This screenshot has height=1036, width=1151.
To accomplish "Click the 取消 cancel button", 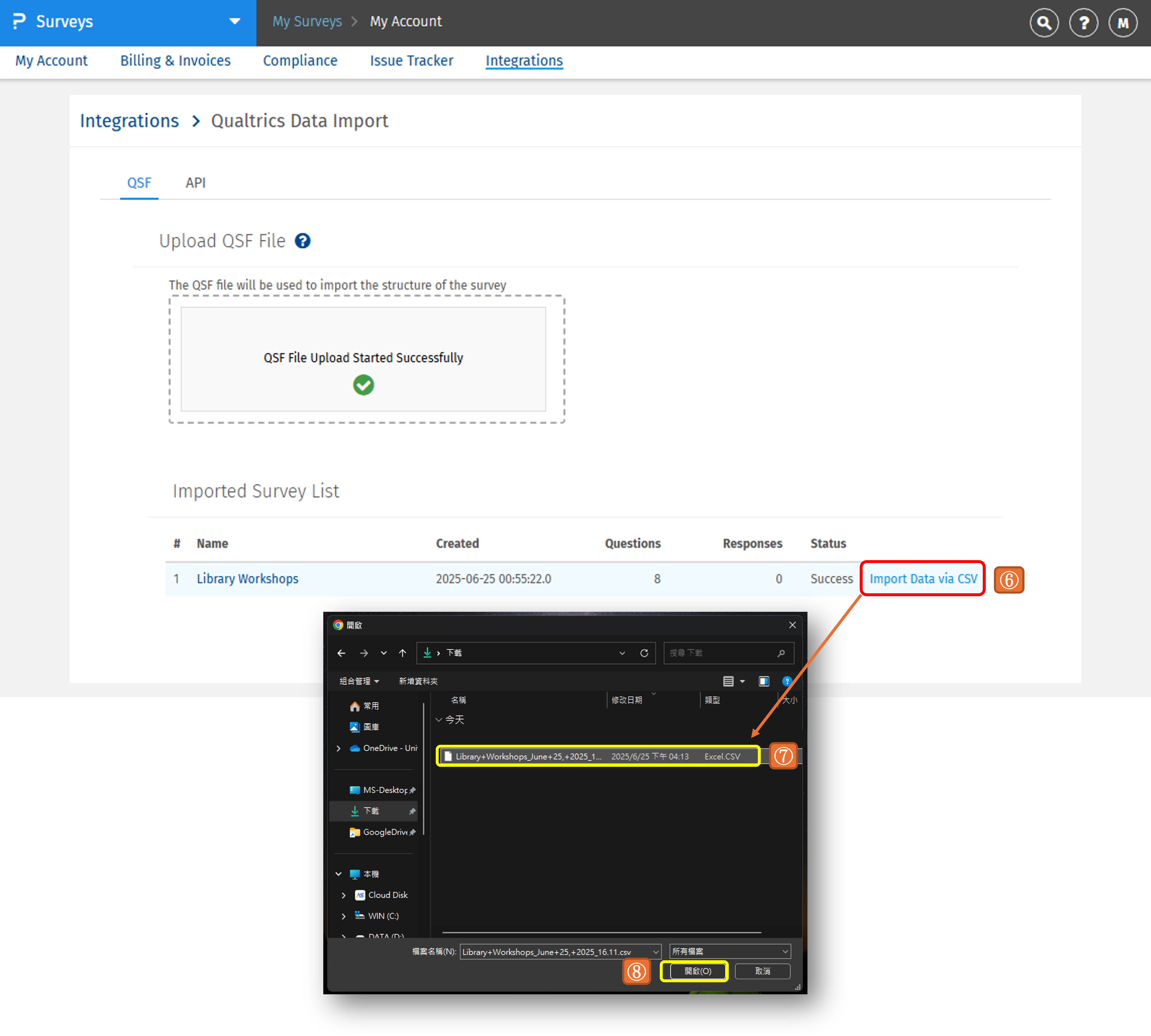I will coord(763,971).
